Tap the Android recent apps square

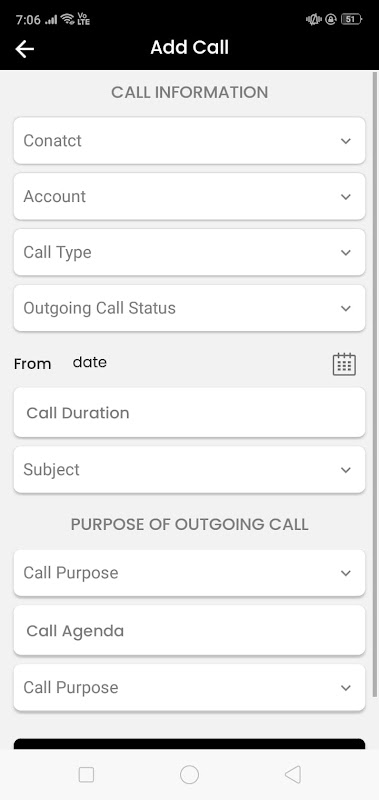tap(86, 775)
